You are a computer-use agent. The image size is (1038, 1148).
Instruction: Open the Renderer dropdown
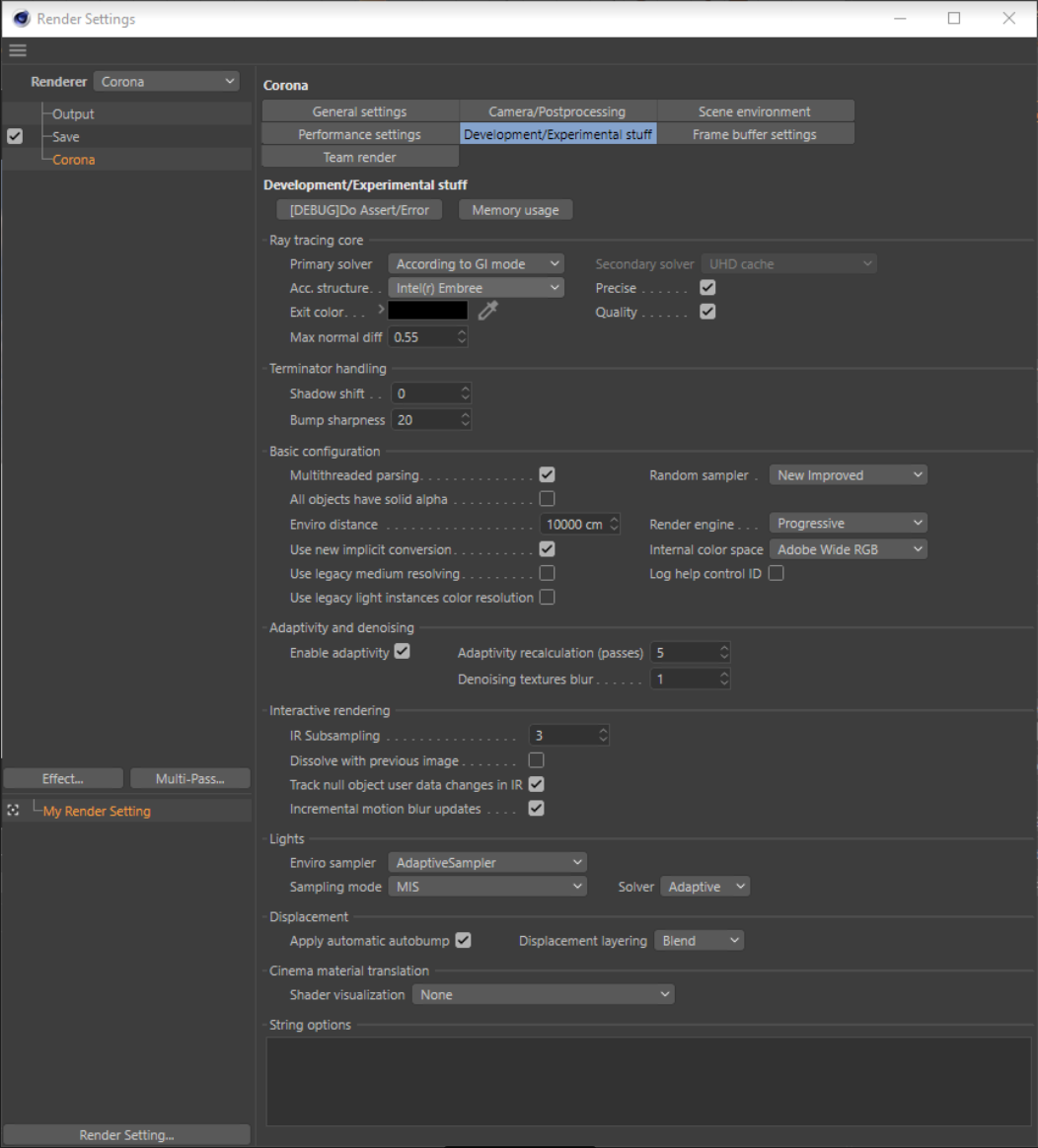tap(167, 81)
